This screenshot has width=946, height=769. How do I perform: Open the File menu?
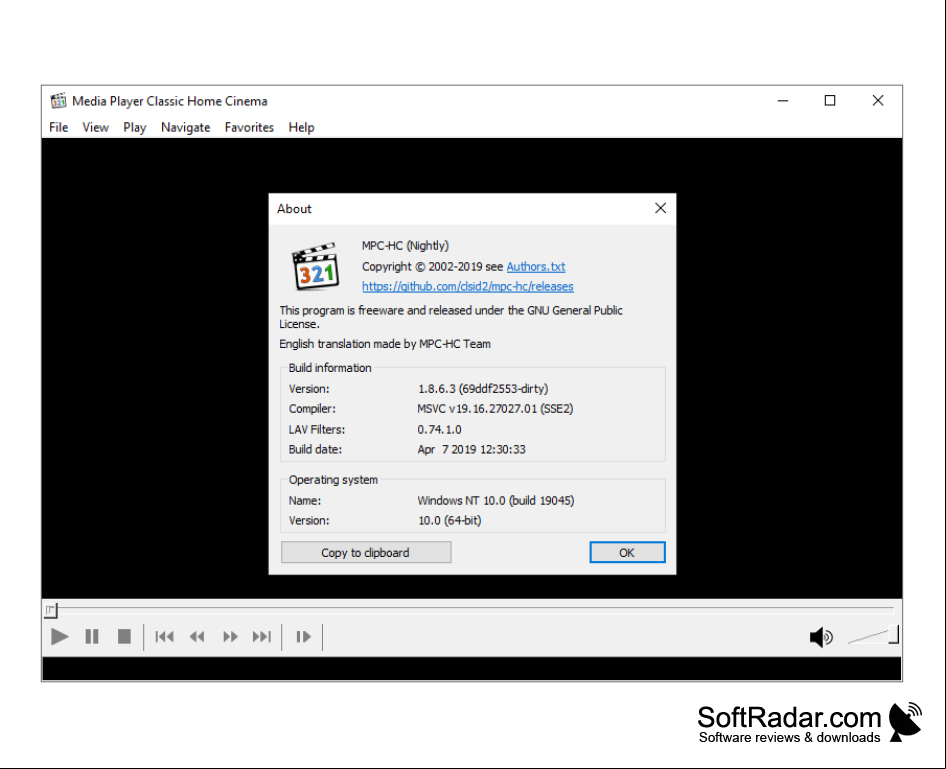coord(59,127)
